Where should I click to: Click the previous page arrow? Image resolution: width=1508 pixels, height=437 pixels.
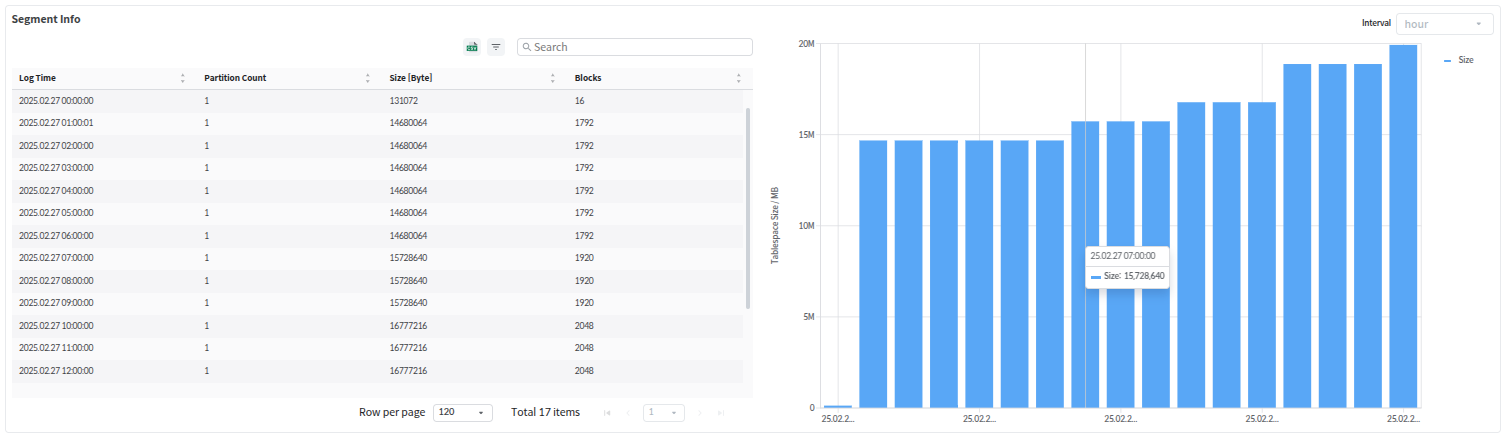point(628,412)
